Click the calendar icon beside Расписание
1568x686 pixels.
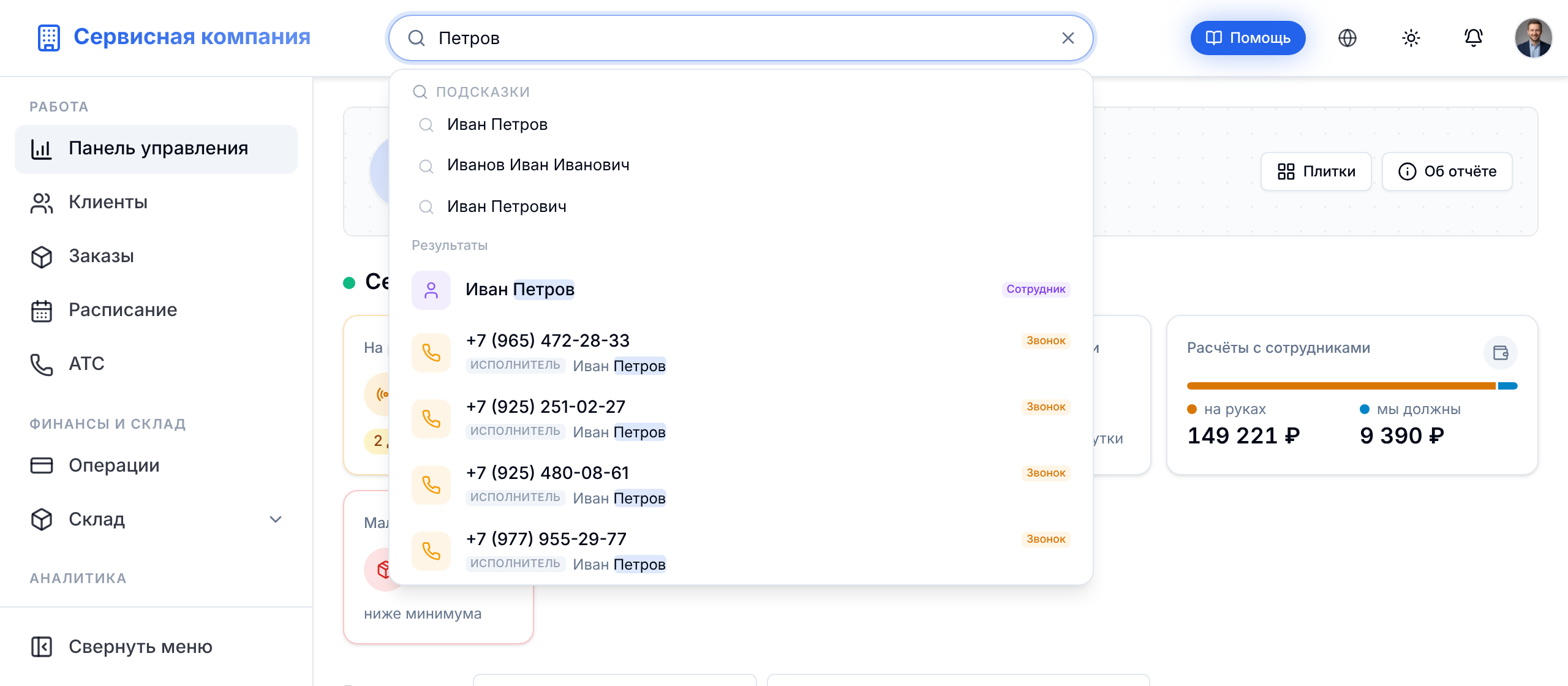pos(42,311)
